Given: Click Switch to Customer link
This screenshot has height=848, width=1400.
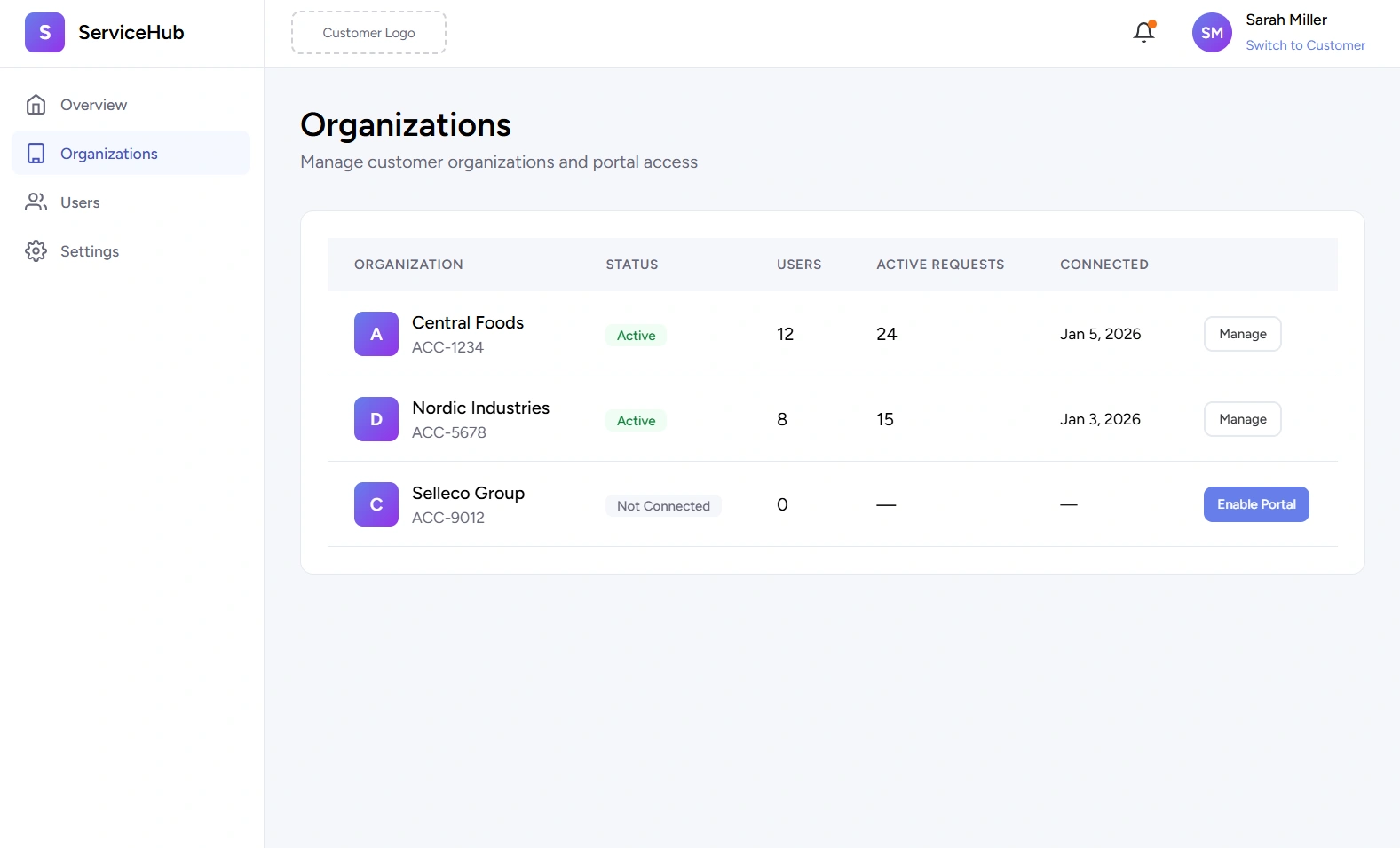Looking at the screenshot, I should click(1305, 45).
